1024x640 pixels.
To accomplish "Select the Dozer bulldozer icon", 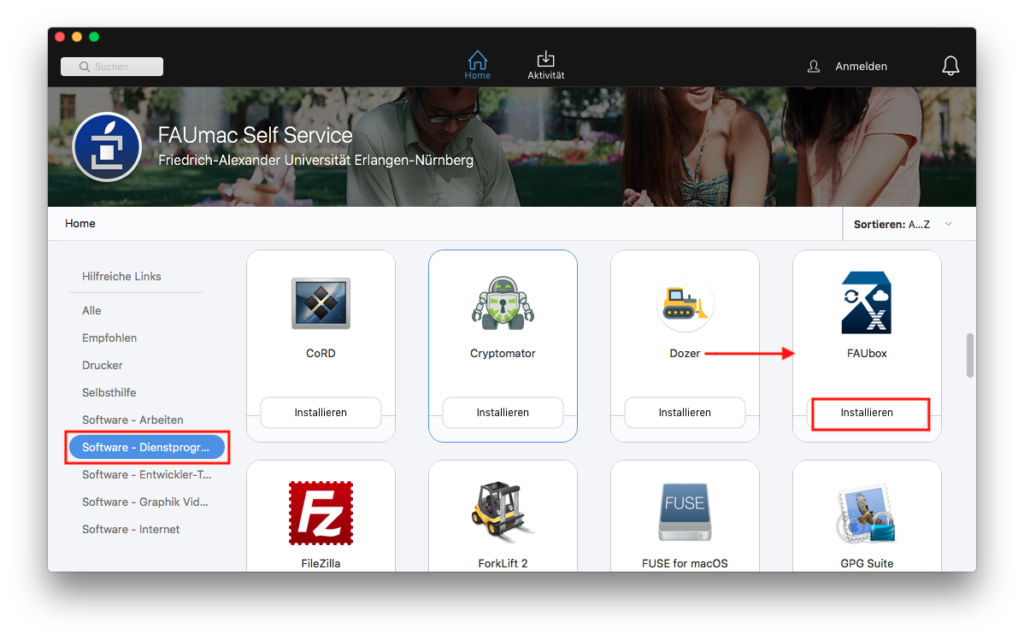I will tap(684, 305).
